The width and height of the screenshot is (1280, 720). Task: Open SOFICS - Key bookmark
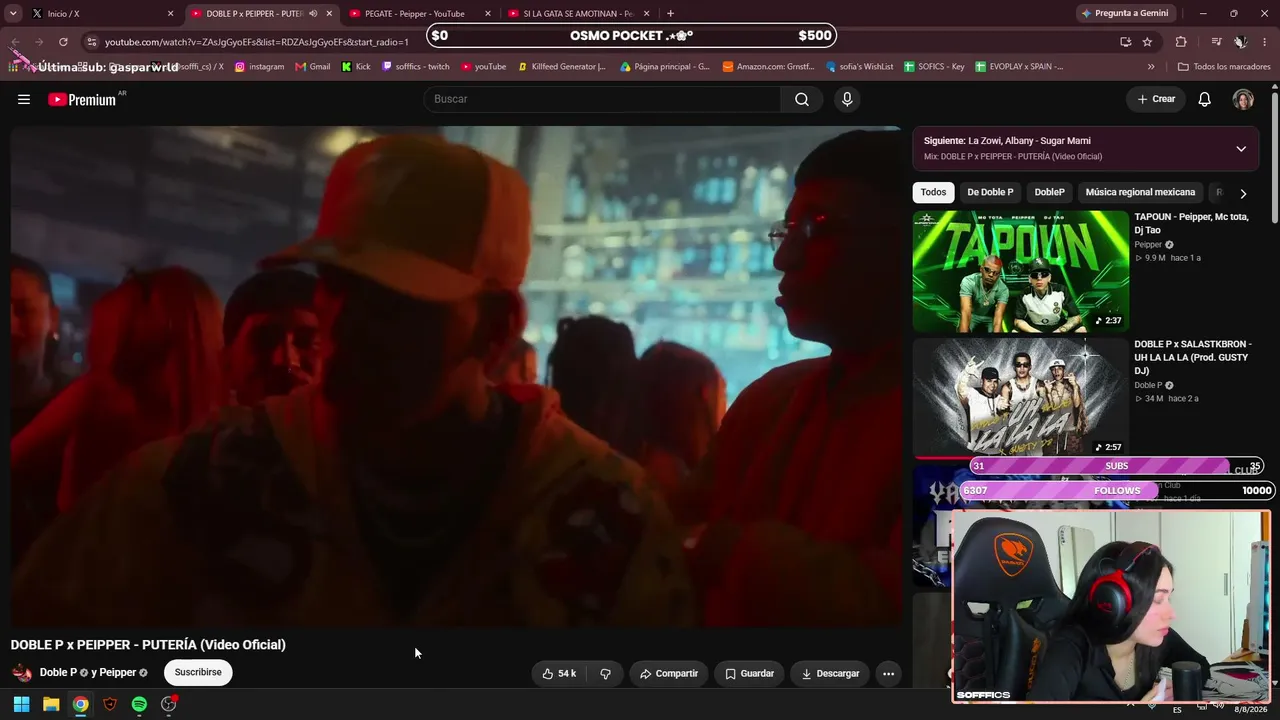click(934, 67)
